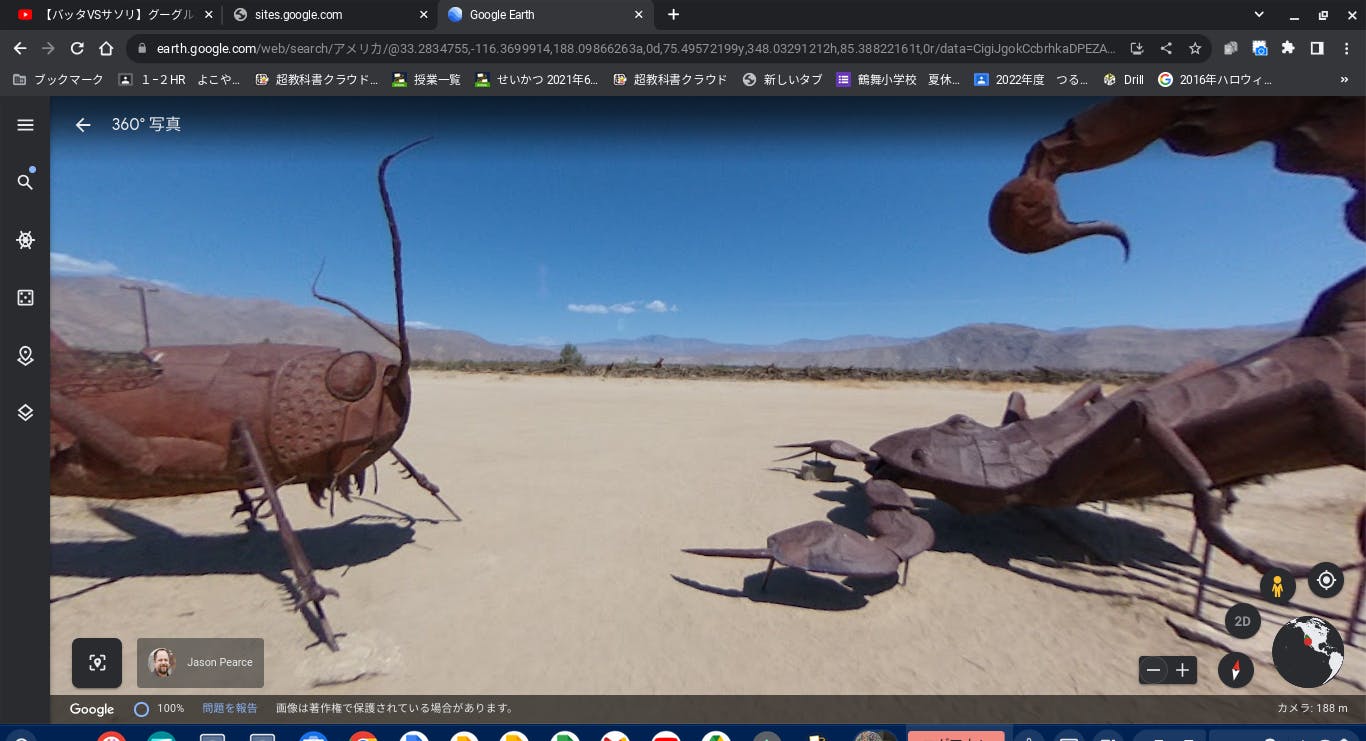1366x741 pixels.
Task: Open Jason Pearce photographer card
Action: [x=200, y=662]
